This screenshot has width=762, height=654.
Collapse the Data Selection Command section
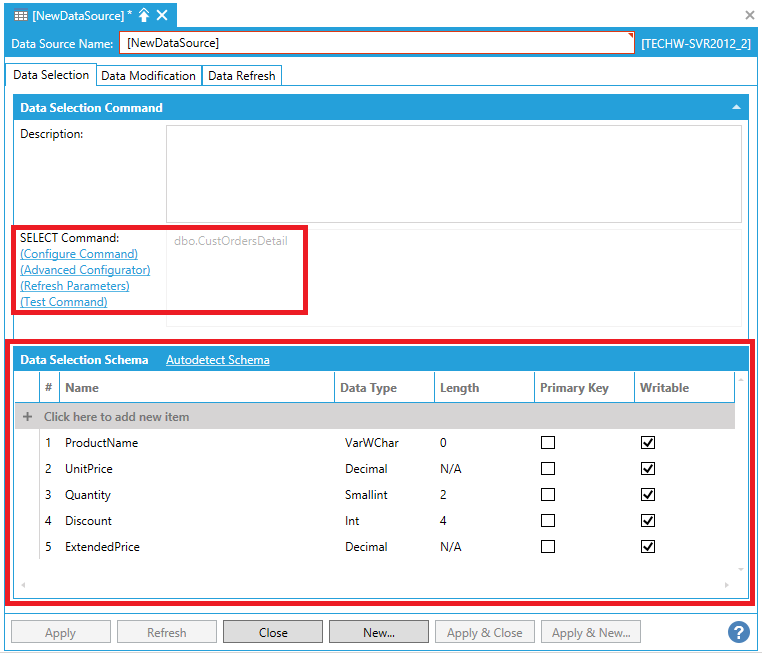click(737, 107)
